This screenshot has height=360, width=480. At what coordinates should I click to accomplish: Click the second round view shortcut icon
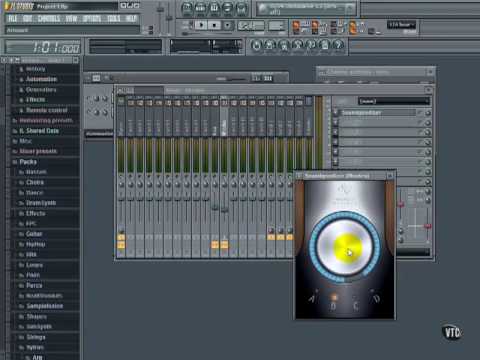coord(201,8)
